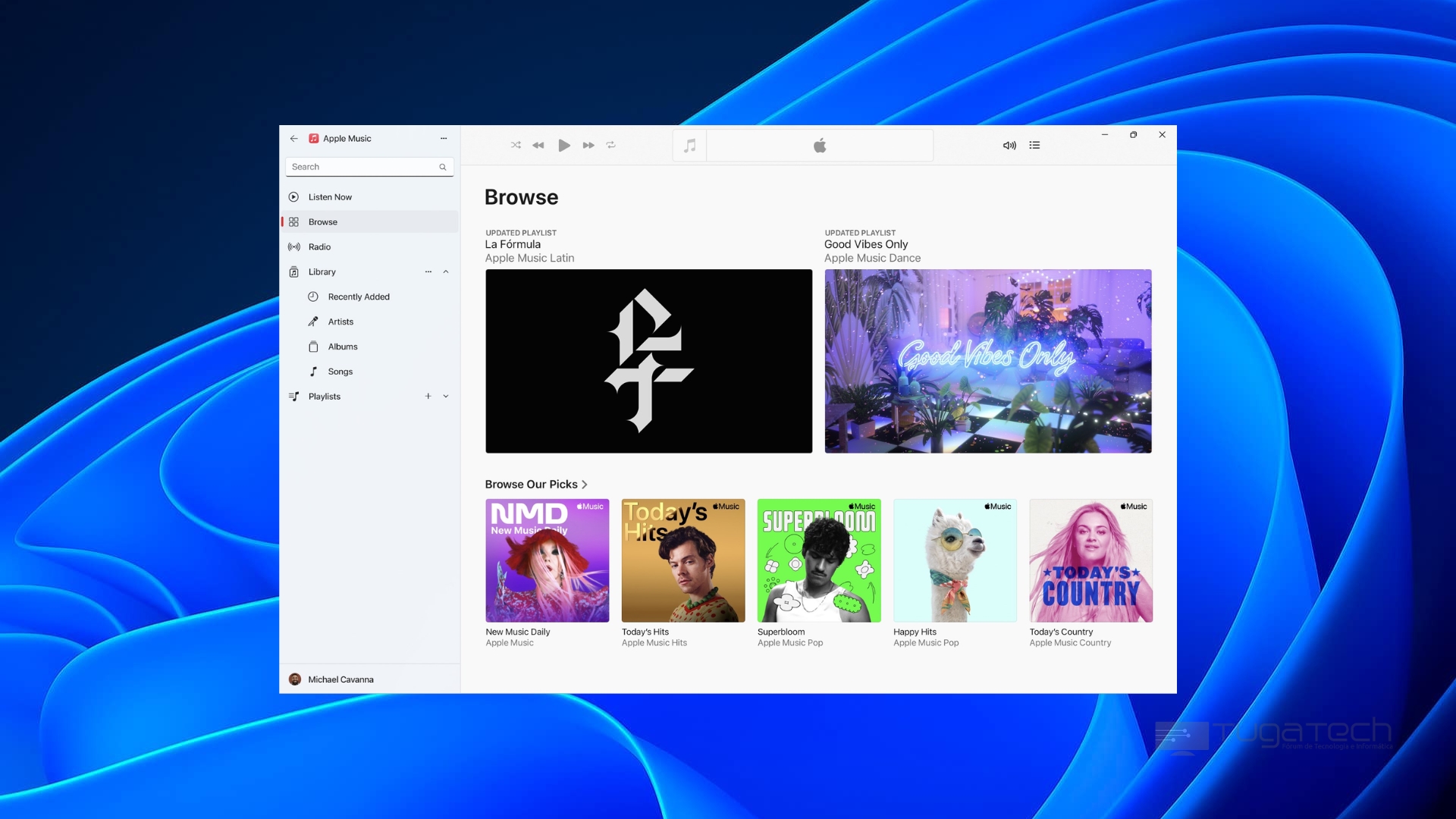
Task: Click the music note artwork placeholder
Action: click(689, 145)
